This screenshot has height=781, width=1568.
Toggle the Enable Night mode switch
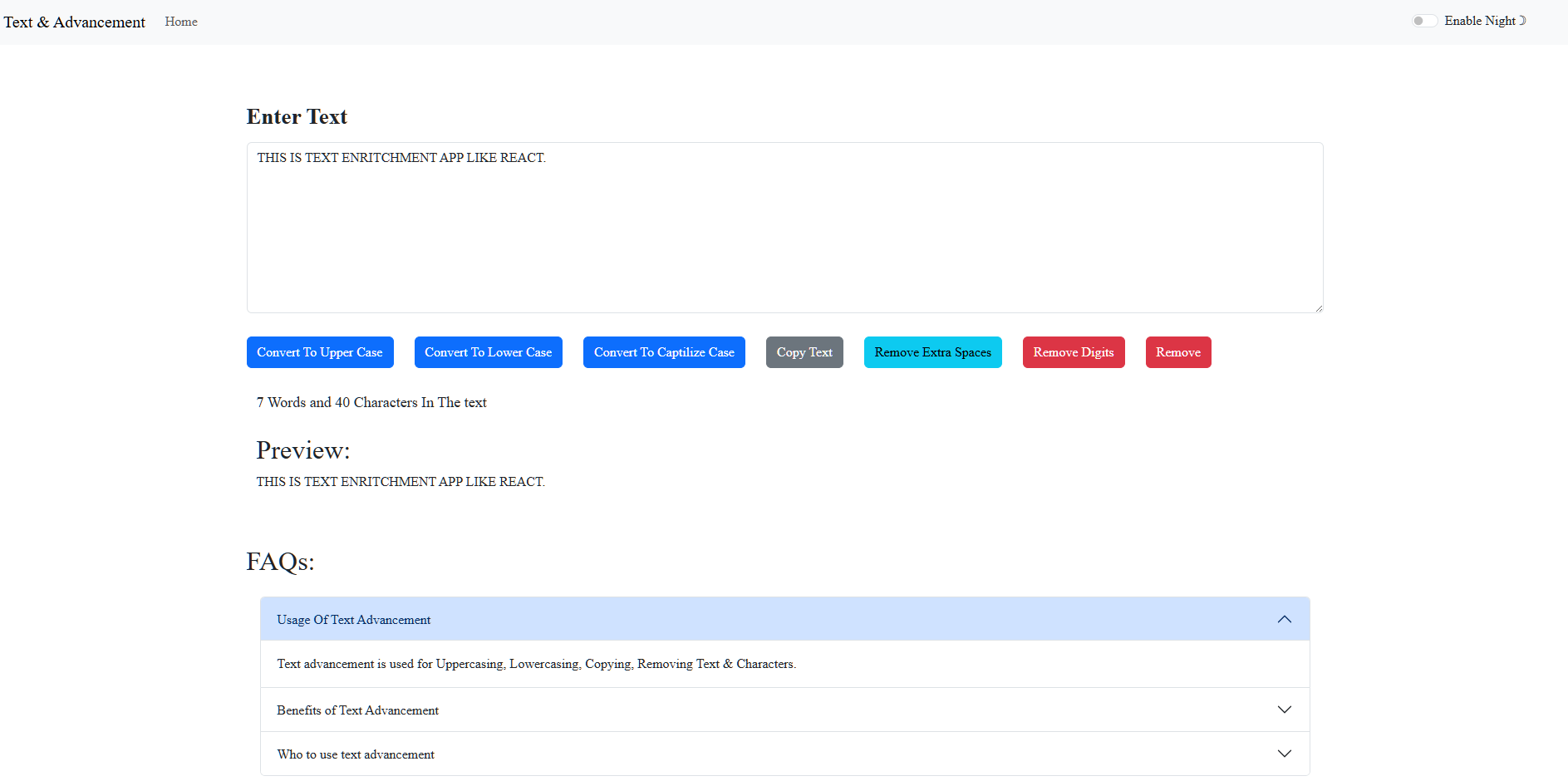[x=1424, y=21]
